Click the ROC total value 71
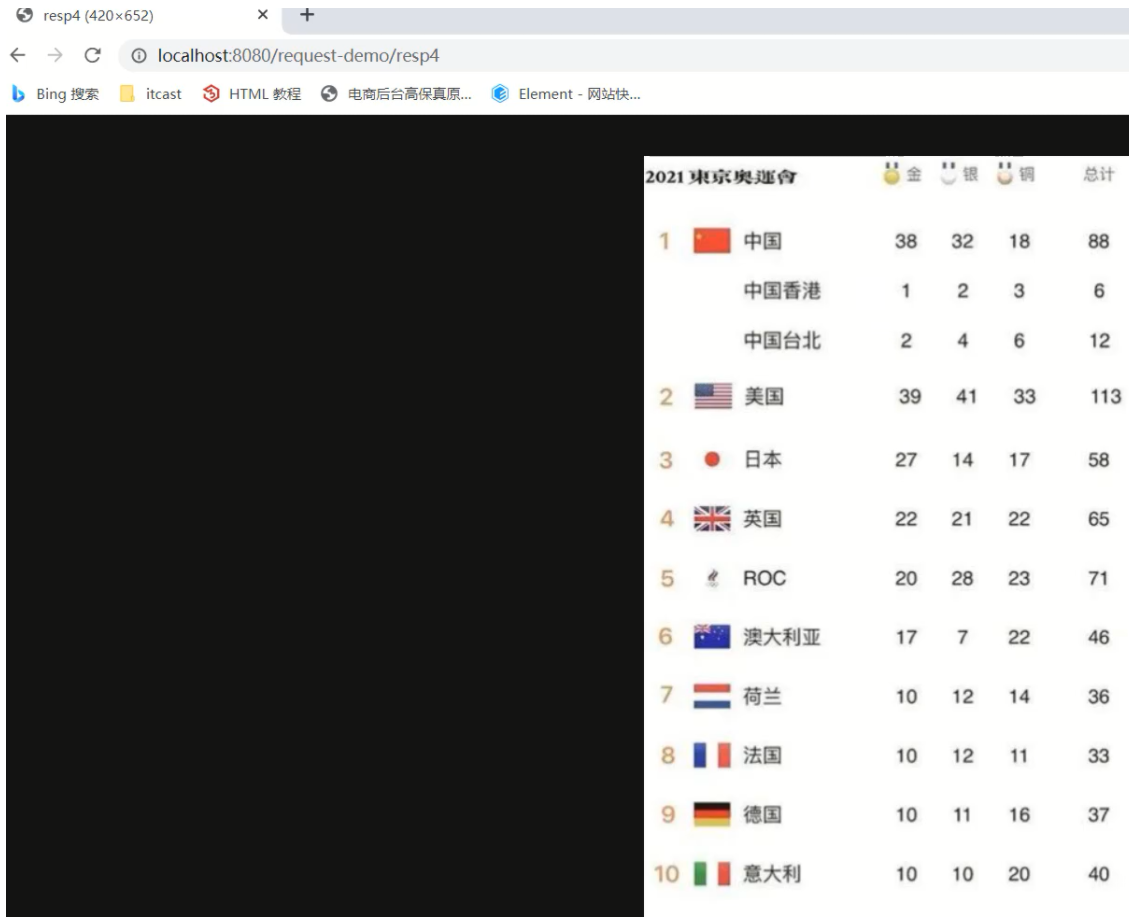 click(1098, 578)
